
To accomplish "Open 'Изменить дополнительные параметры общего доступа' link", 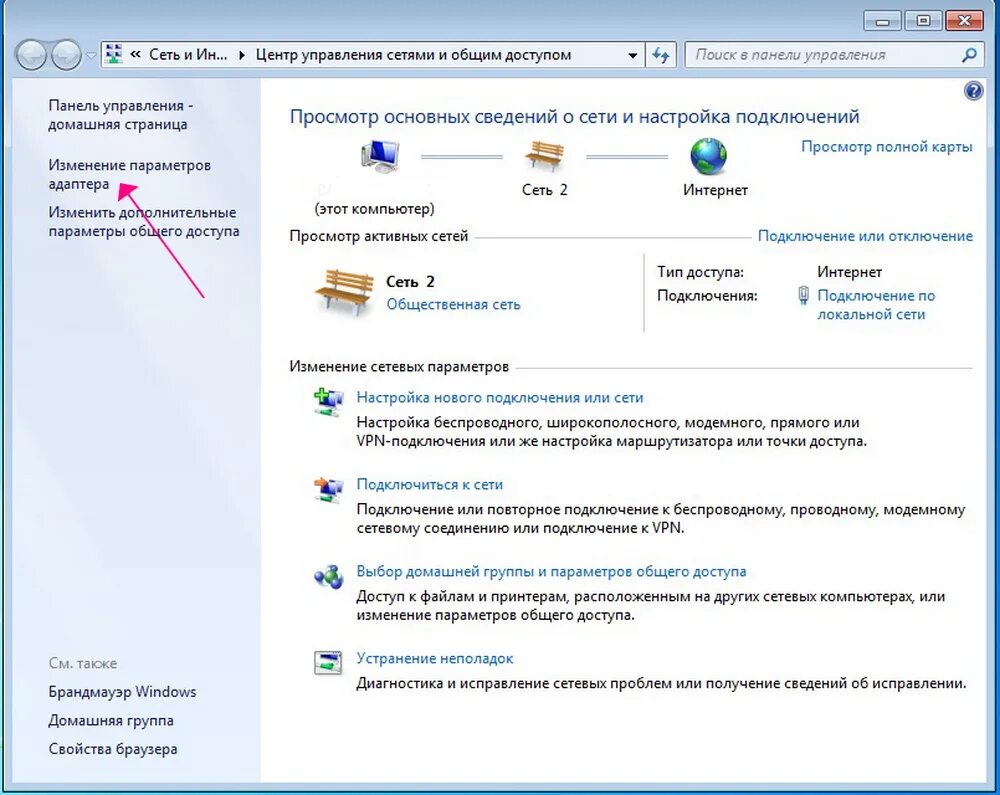I will coord(143,222).
